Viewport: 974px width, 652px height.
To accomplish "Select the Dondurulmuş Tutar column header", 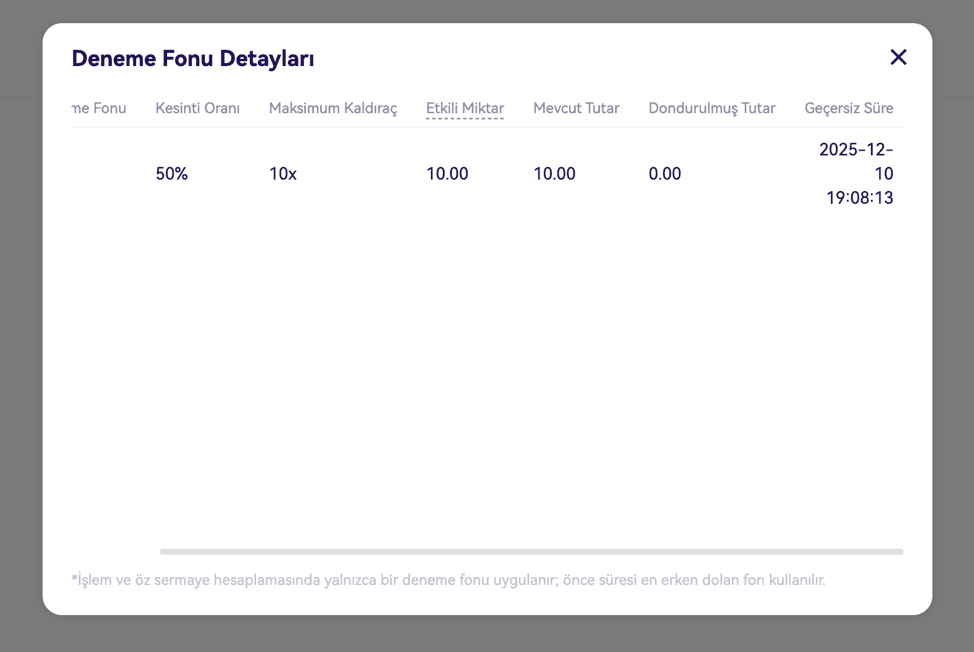I will tap(711, 108).
